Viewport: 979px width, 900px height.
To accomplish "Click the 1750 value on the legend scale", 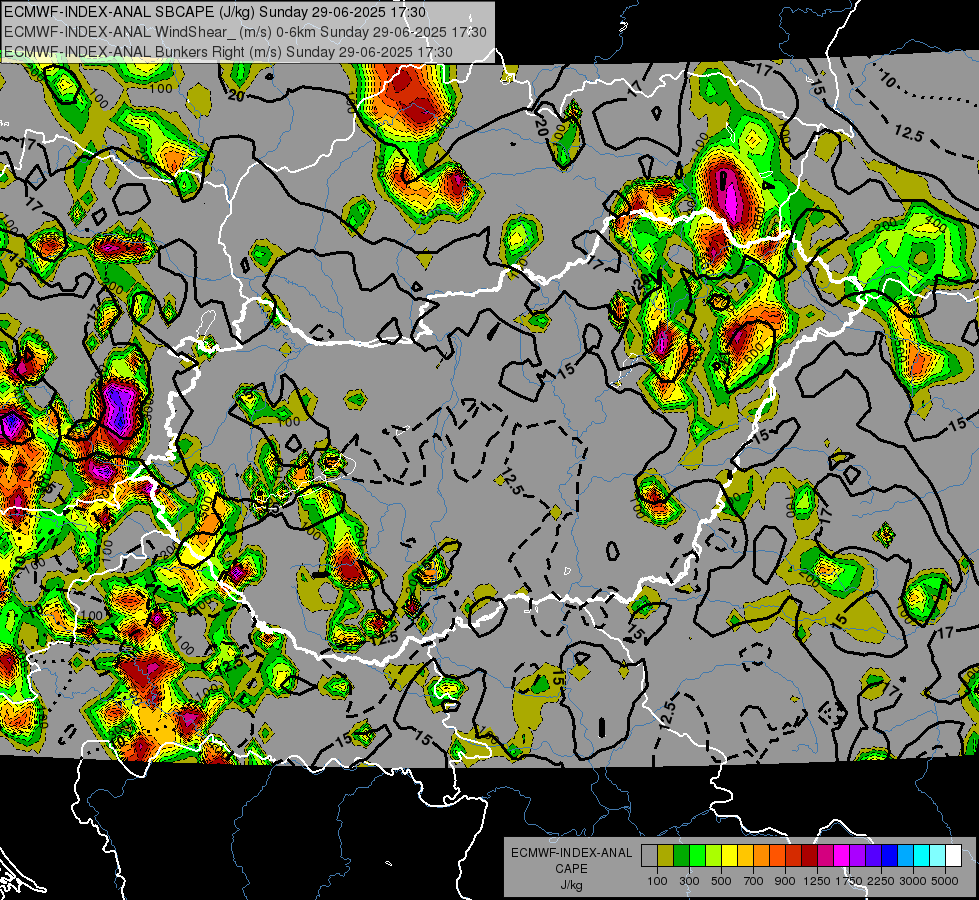I will (849, 881).
